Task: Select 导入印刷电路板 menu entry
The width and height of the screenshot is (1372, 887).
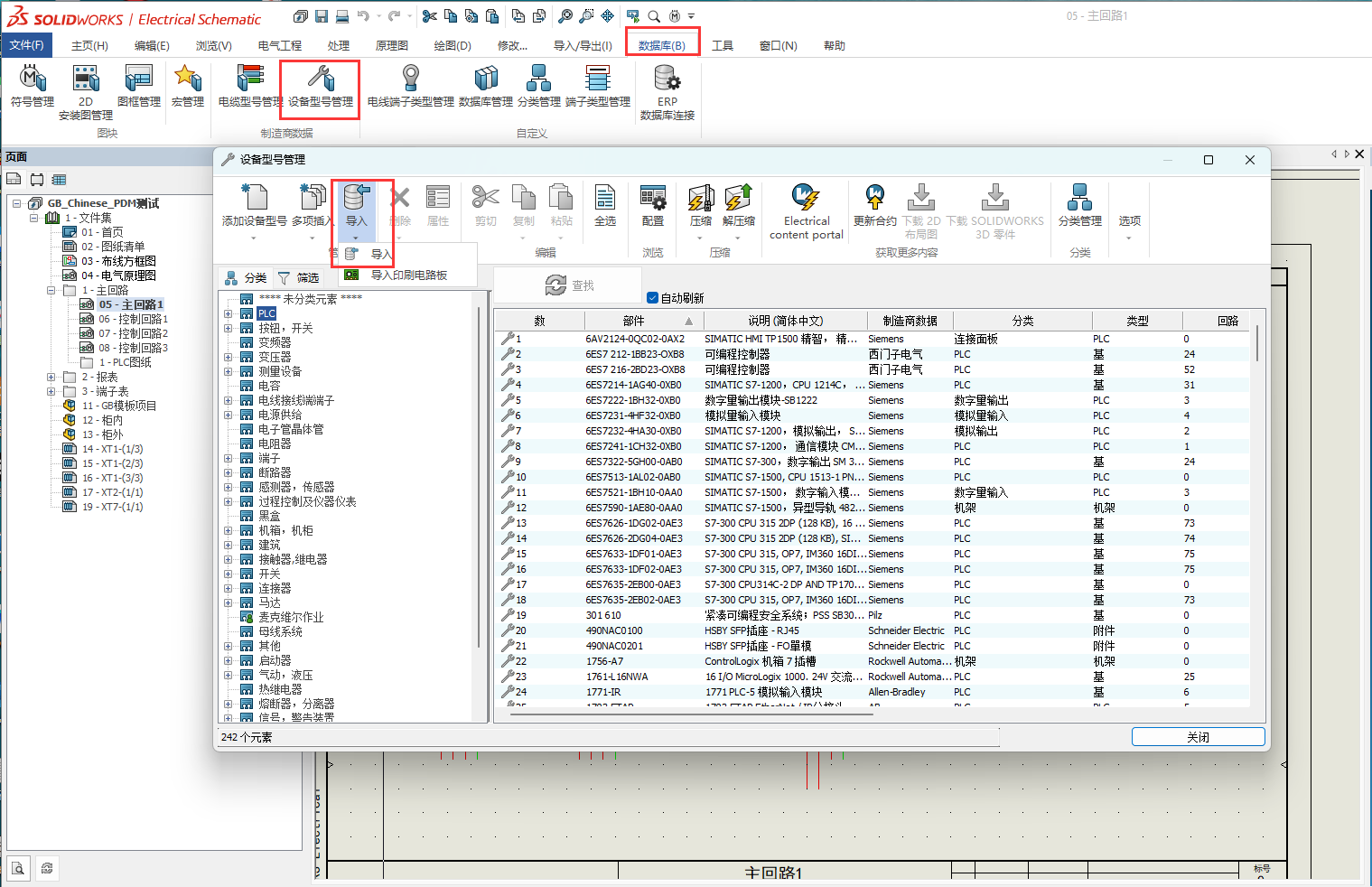Action: click(x=408, y=275)
